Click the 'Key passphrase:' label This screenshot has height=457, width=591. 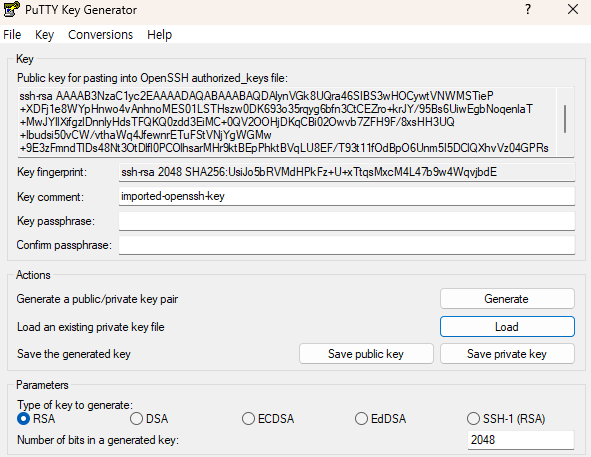(x=56, y=221)
